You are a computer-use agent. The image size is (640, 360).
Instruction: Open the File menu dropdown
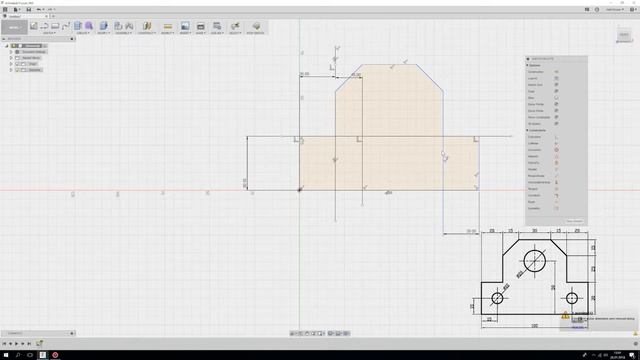coord(16,9)
